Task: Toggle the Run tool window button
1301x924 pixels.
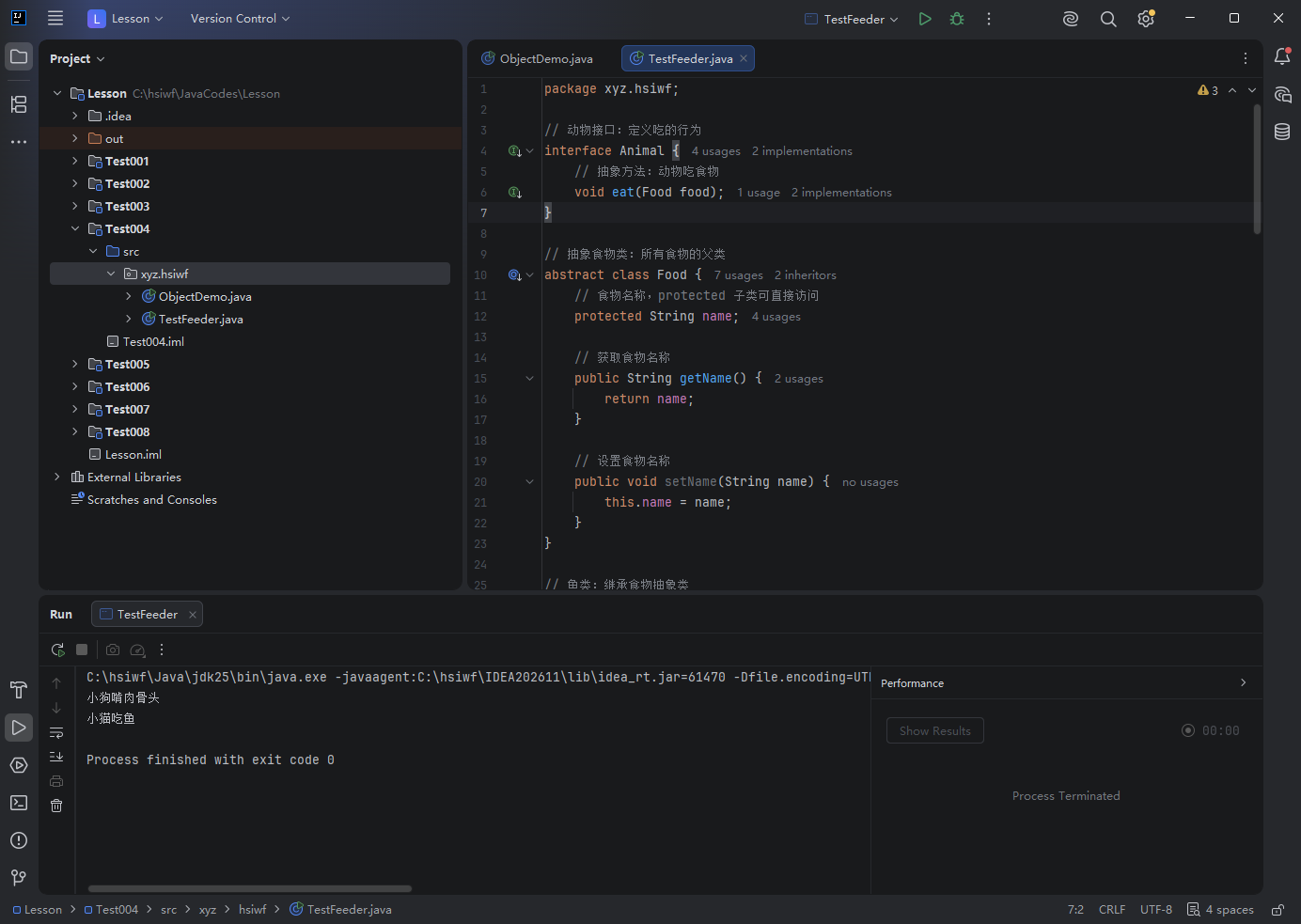Action: (x=19, y=728)
